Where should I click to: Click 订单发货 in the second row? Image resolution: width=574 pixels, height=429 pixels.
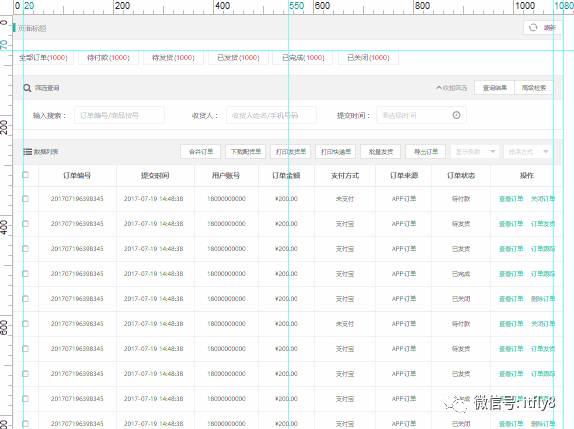(x=543, y=224)
